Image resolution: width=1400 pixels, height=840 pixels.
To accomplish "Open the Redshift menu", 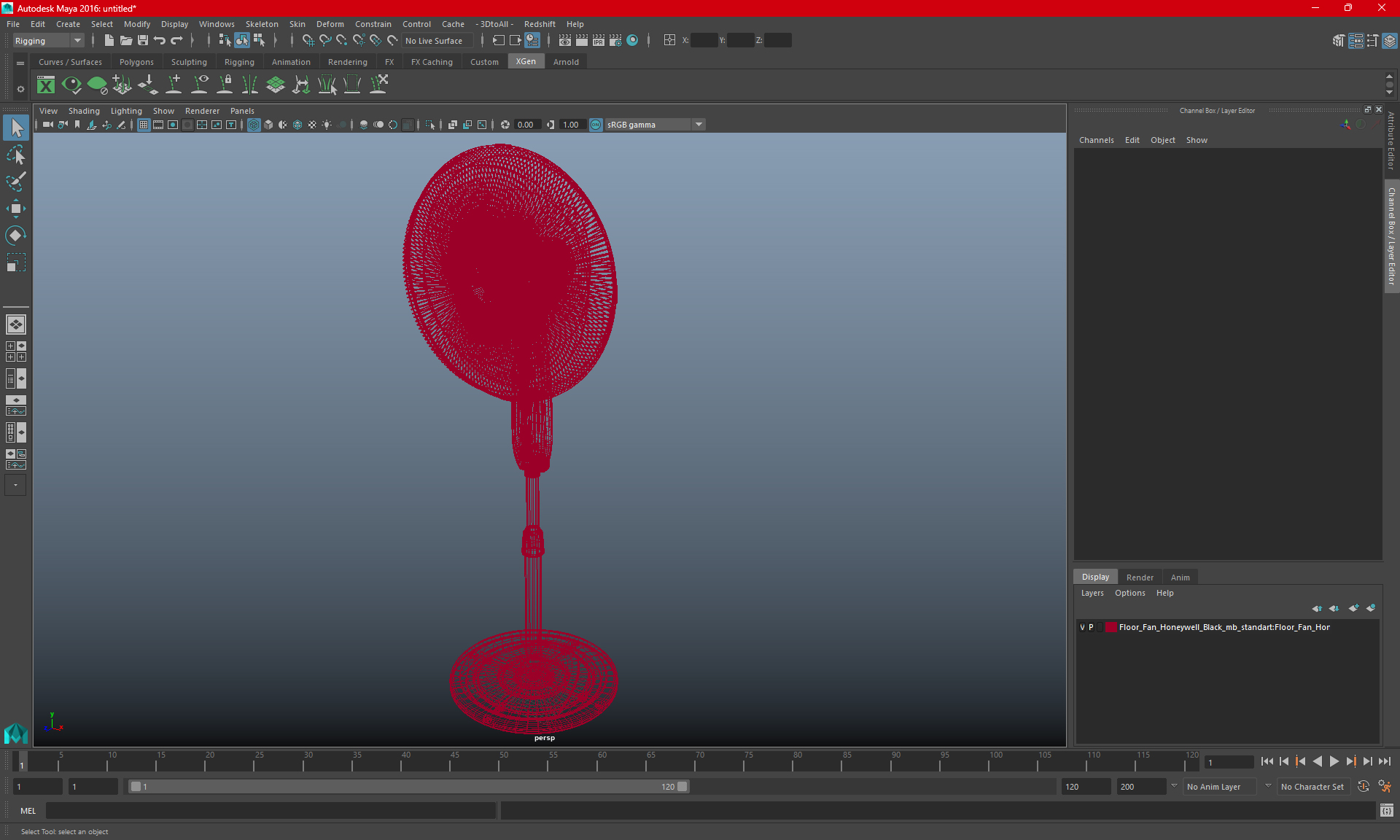I will pos(540,24).
